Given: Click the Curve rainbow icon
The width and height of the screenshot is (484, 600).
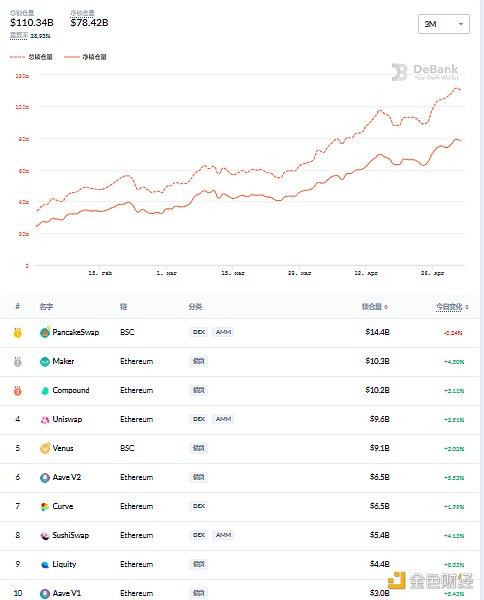Looking at the screenshot, I should [x=45, y=506].
